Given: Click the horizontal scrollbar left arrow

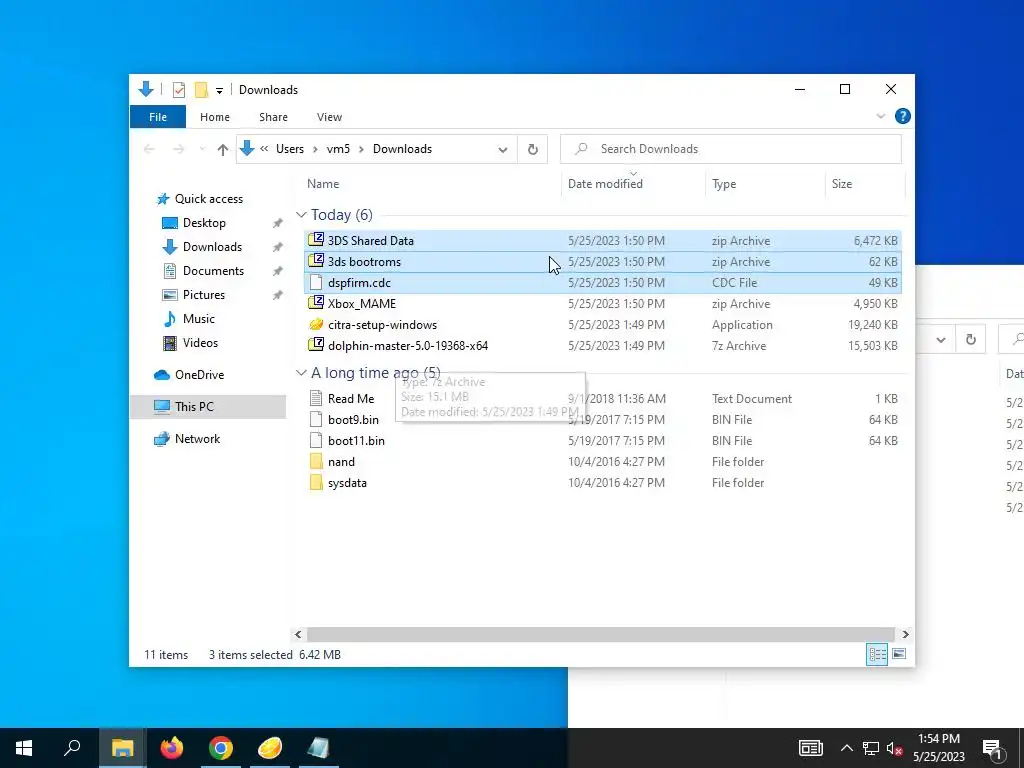Looking at the screenshot, I should click(x=298, y=634).
